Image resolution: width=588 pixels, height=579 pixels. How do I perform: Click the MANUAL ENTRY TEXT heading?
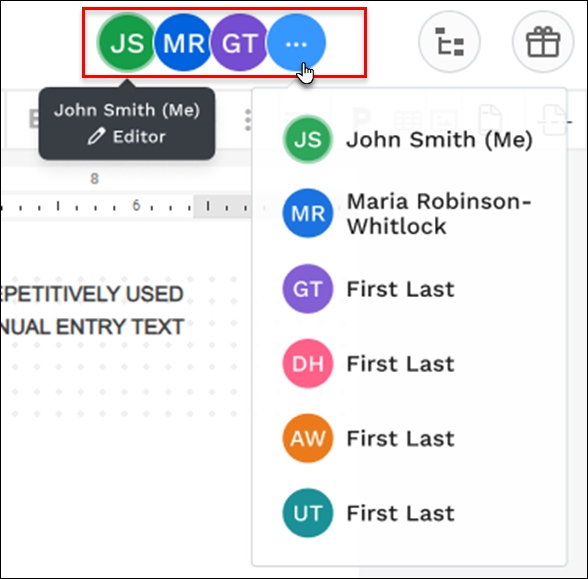pyautogui.click(x=92, y=327)
